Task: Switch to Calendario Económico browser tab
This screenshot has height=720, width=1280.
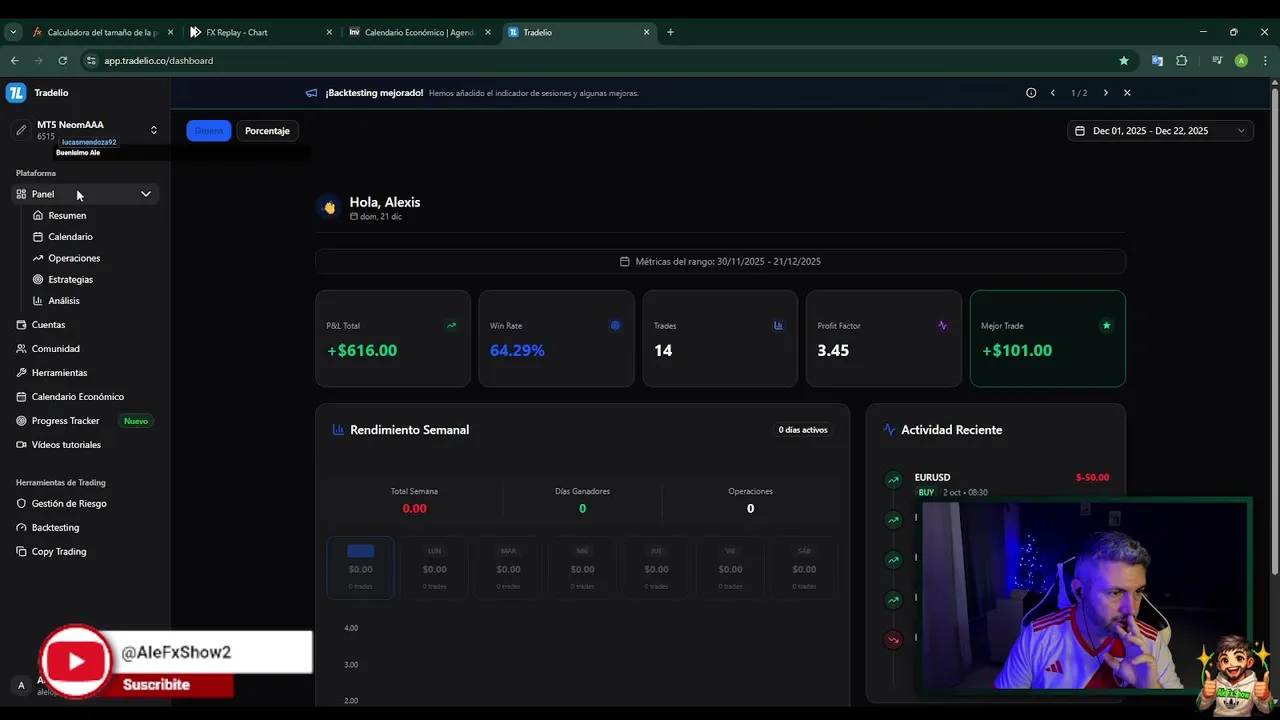Action: [420, 32]
